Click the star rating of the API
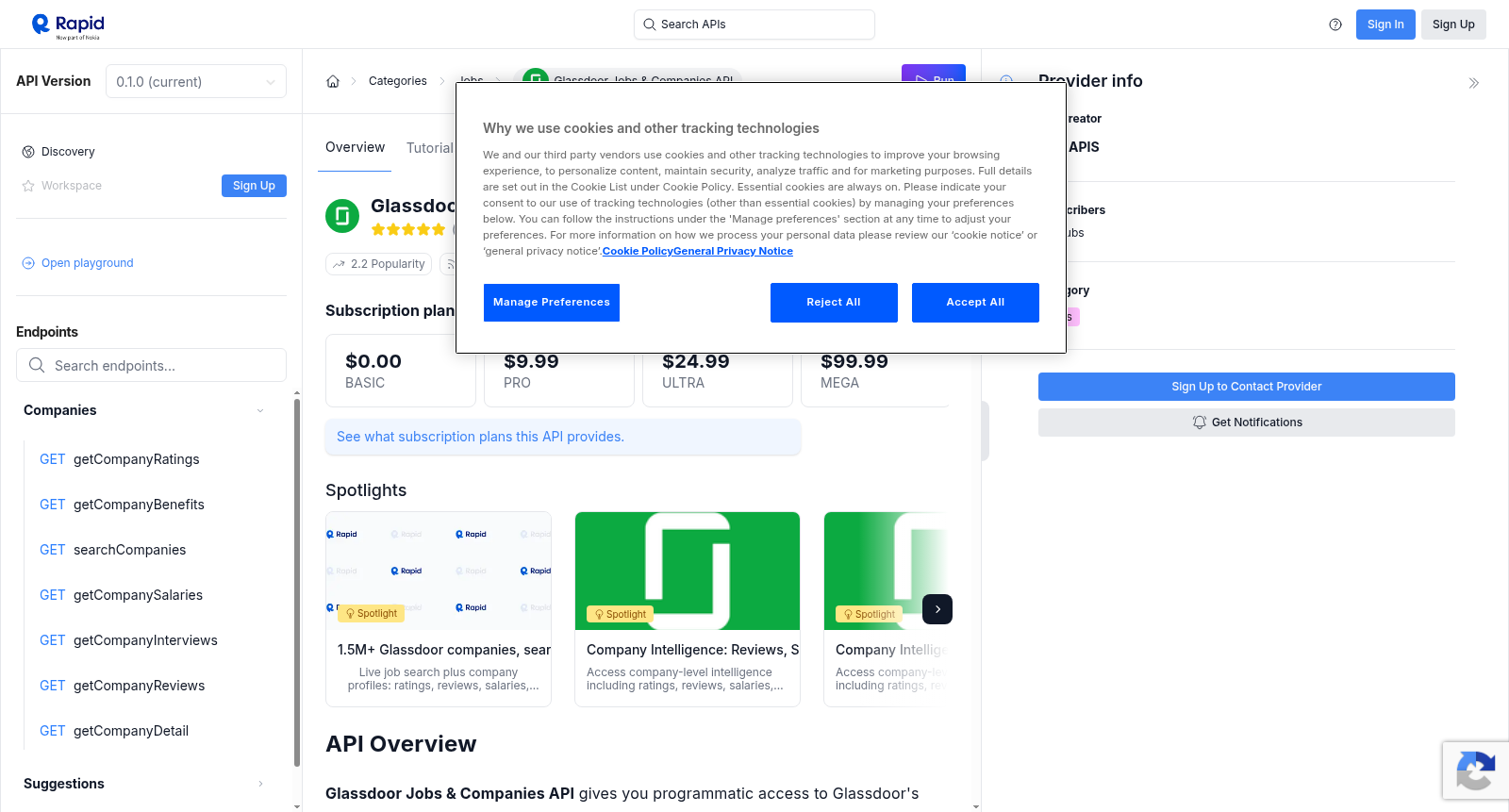1509x812 pixels. click(x=408, y=229)
